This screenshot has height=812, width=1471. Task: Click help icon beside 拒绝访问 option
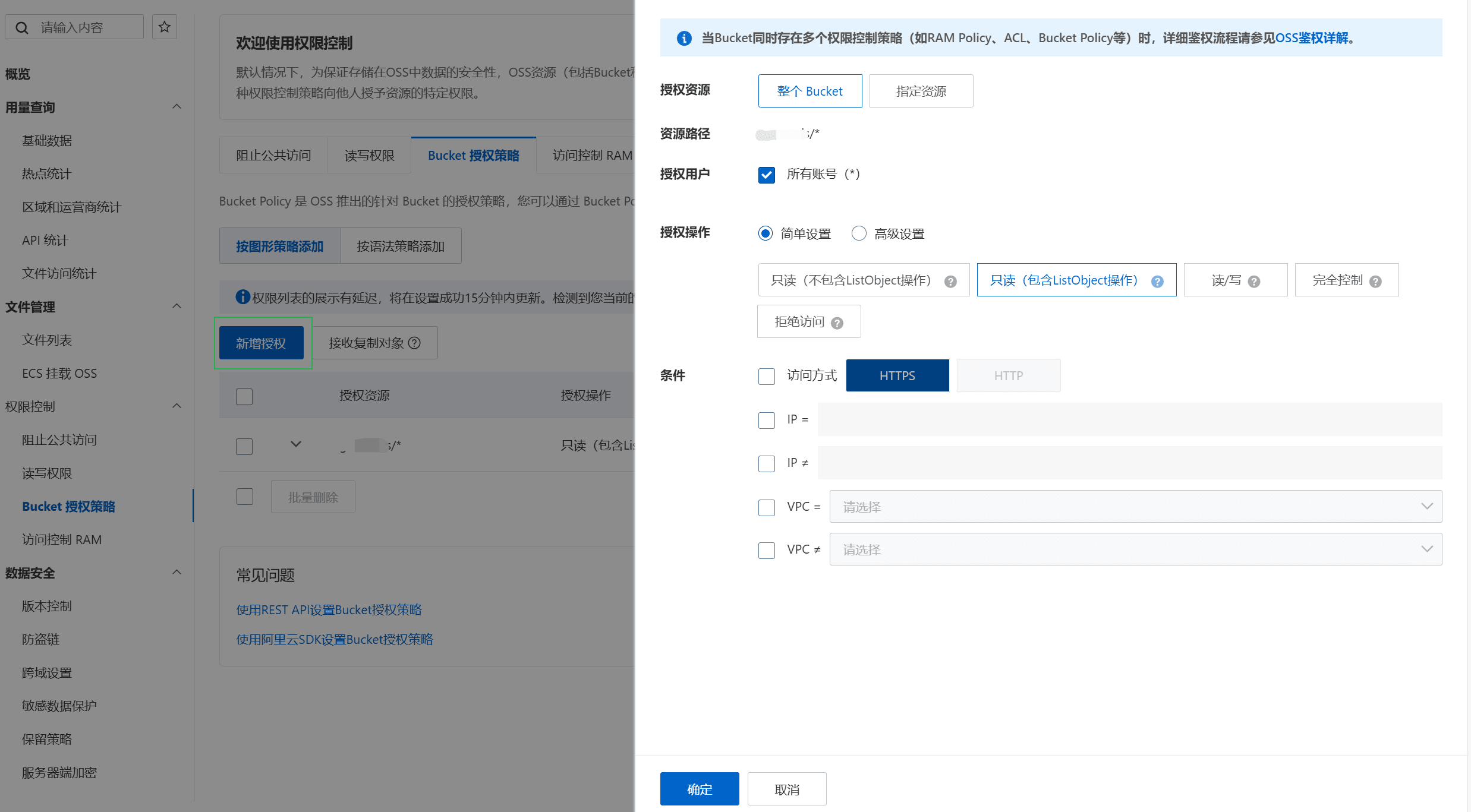[837, 323]
